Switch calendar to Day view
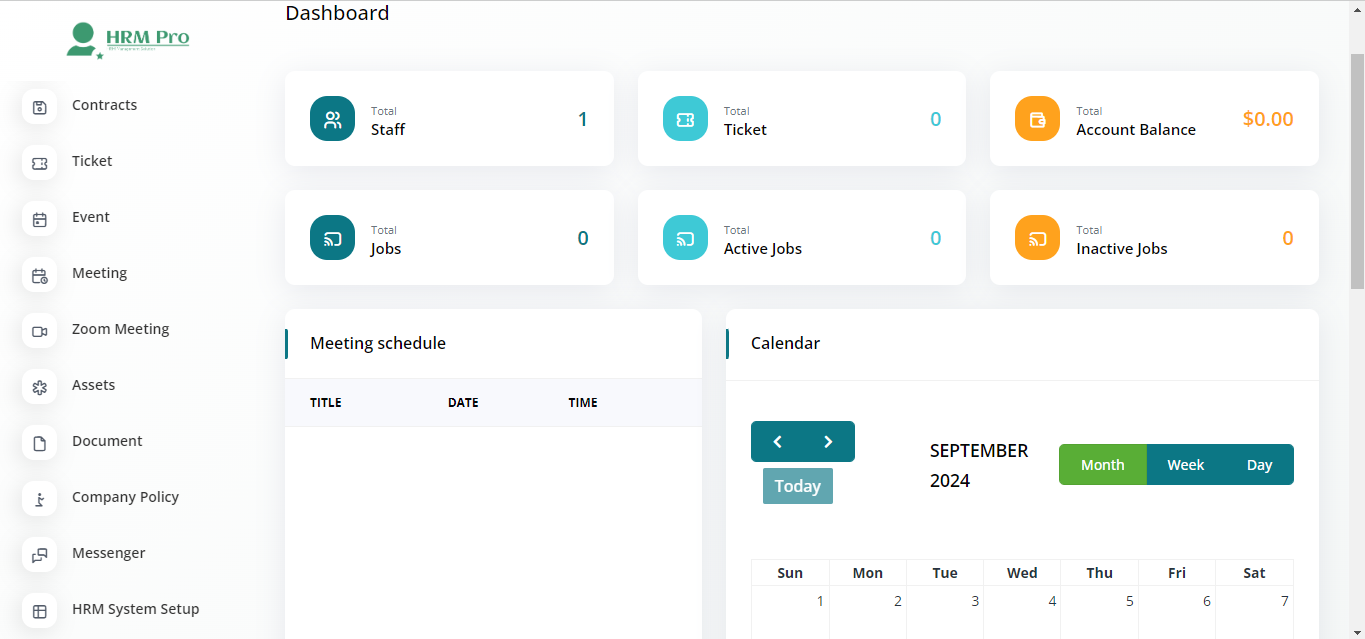This screenshot has width=1365, height=639. (1259, 465)
